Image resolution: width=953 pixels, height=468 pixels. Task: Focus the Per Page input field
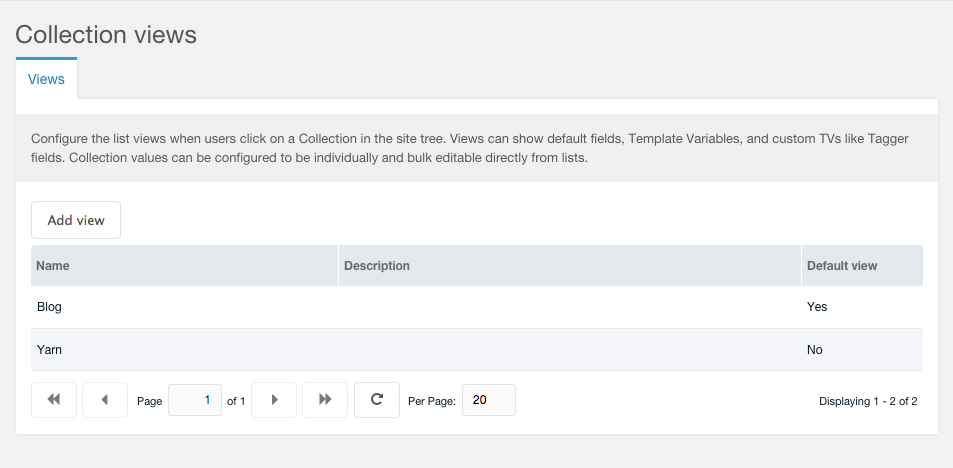point(488,400)
